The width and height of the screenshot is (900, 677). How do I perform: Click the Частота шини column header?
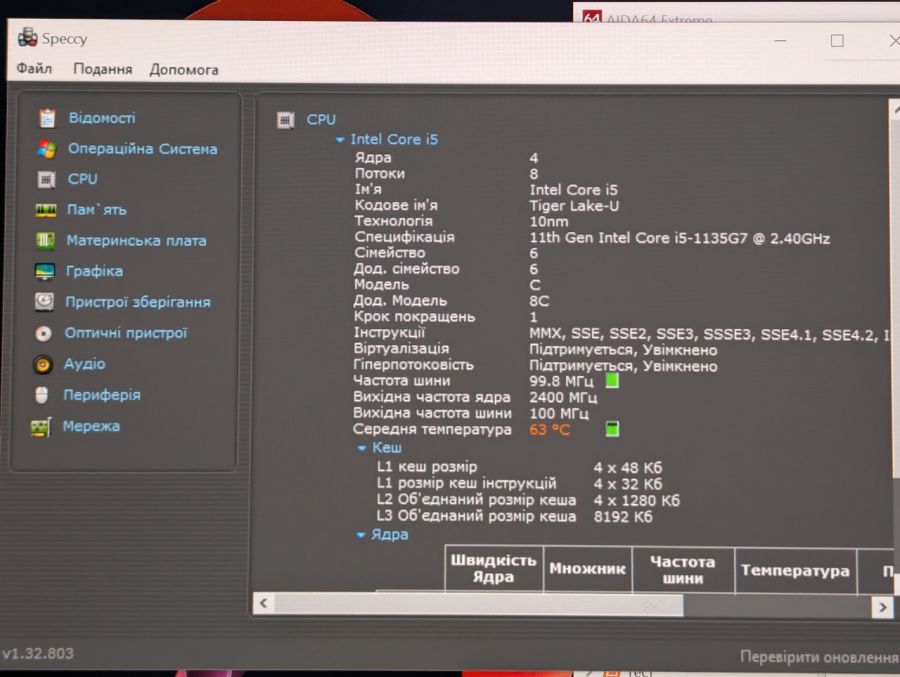(x=682, y=570)
